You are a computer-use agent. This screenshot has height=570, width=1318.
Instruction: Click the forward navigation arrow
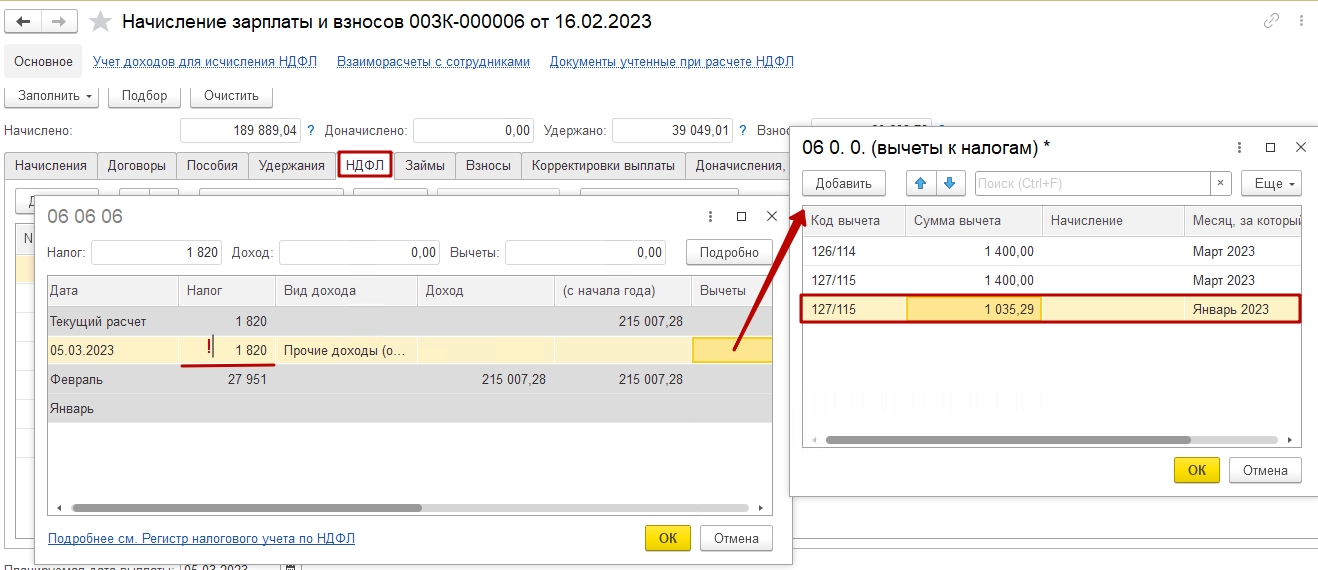59,22
